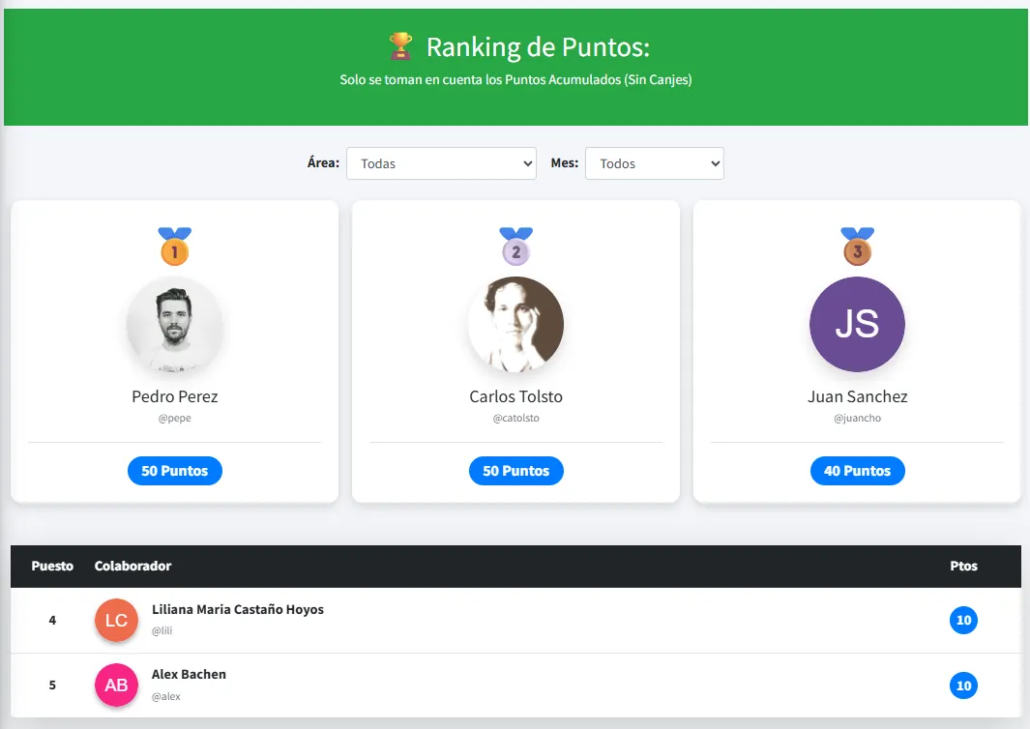Click Juan Sanchez's 40 Puntos badge

pos(857,471)
